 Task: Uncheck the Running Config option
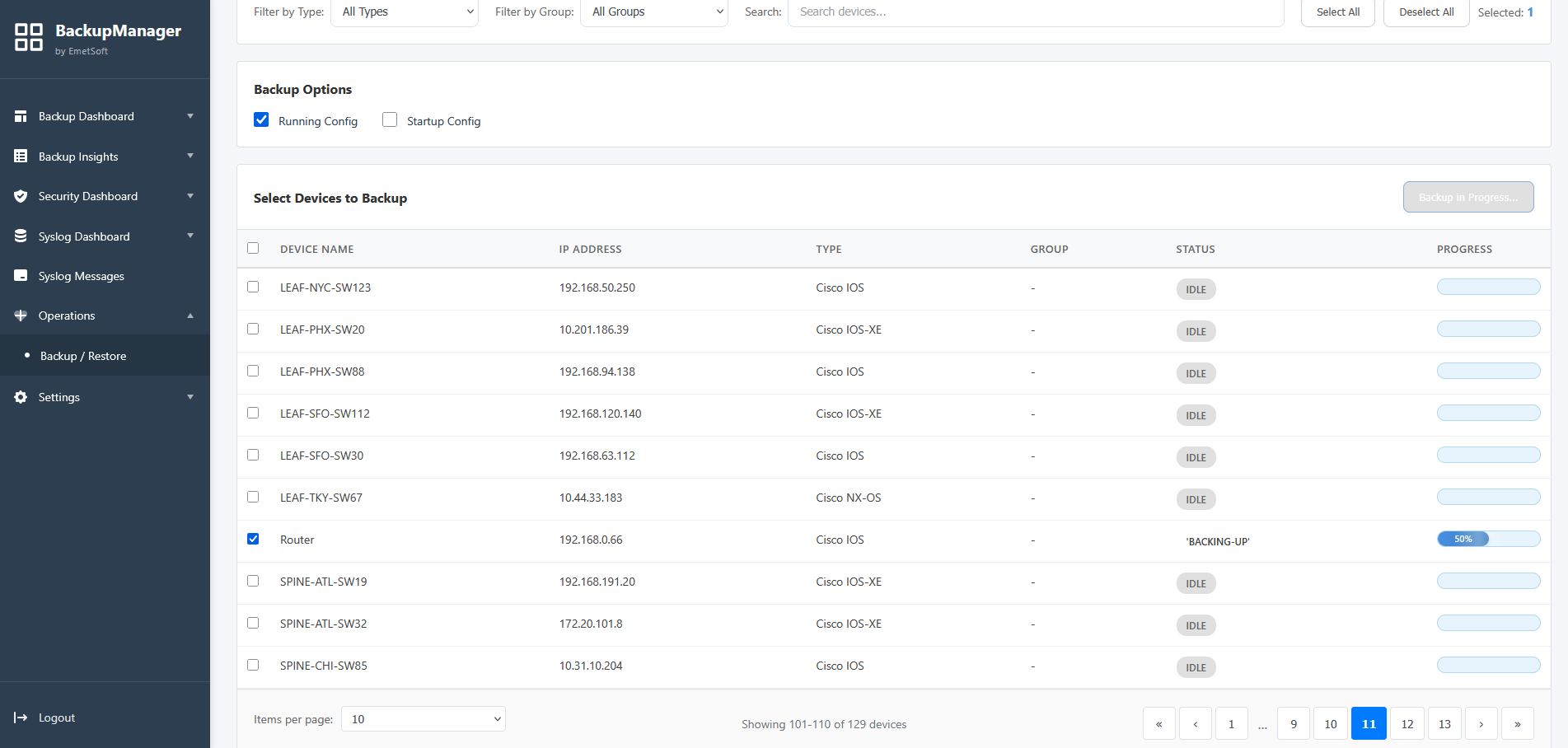pyautogui.click(x=261, y=119)
